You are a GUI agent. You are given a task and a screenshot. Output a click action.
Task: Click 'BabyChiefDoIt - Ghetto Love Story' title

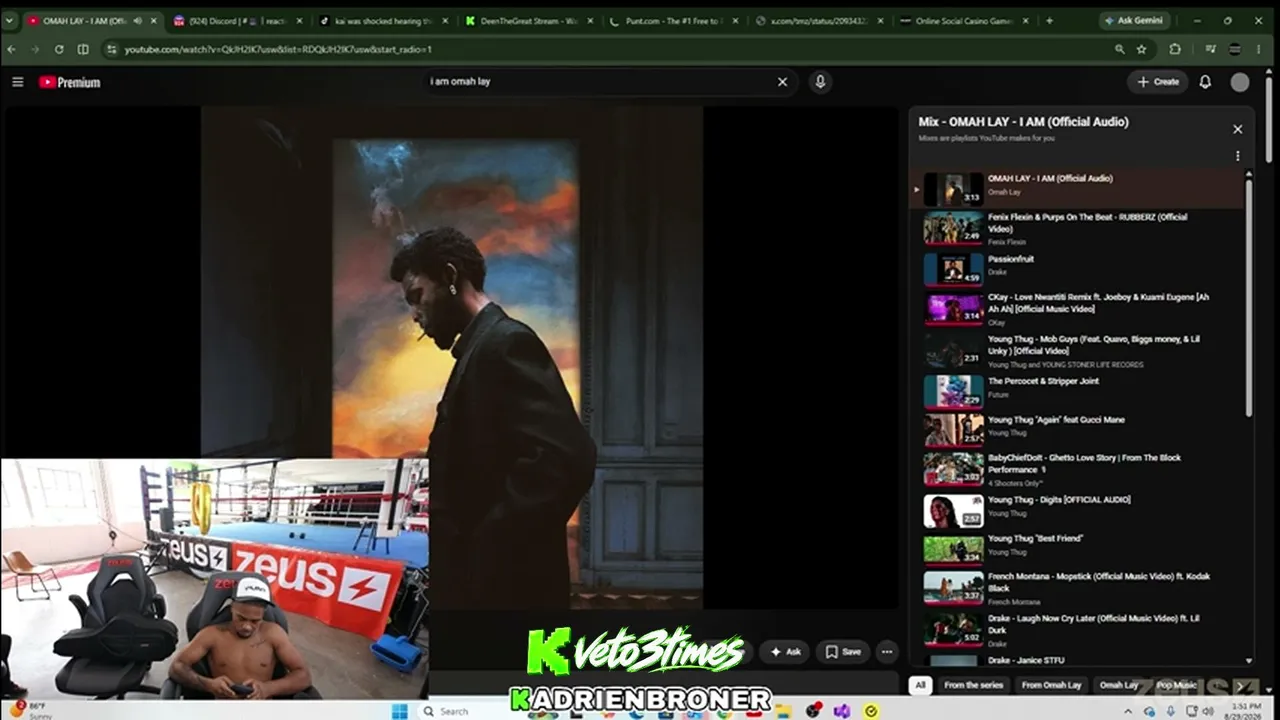tap(1084, 463)
